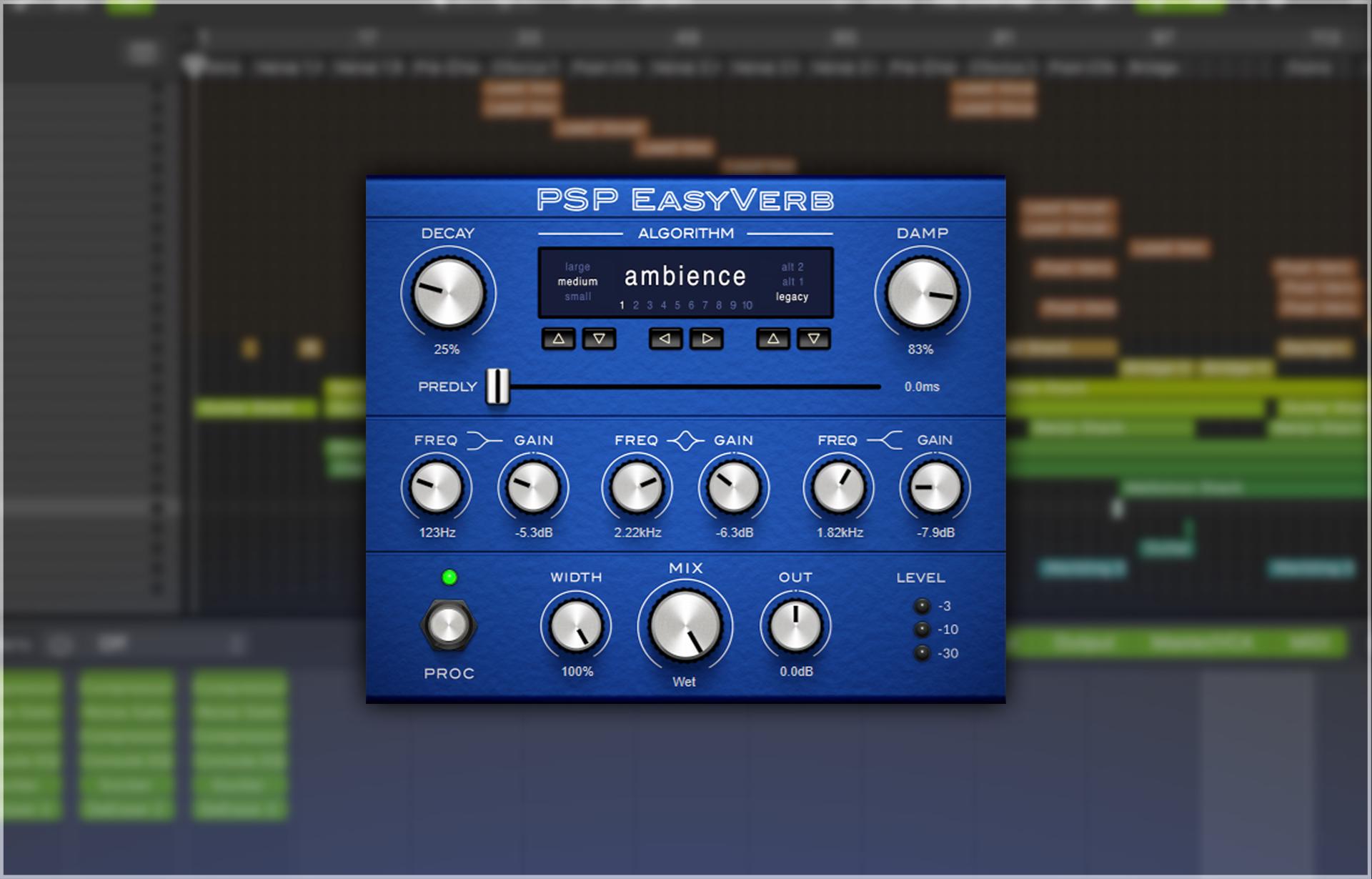Click the mid peak filter shape icon
The height and width of the screenshot is (879, 1372).
(685, 441)
